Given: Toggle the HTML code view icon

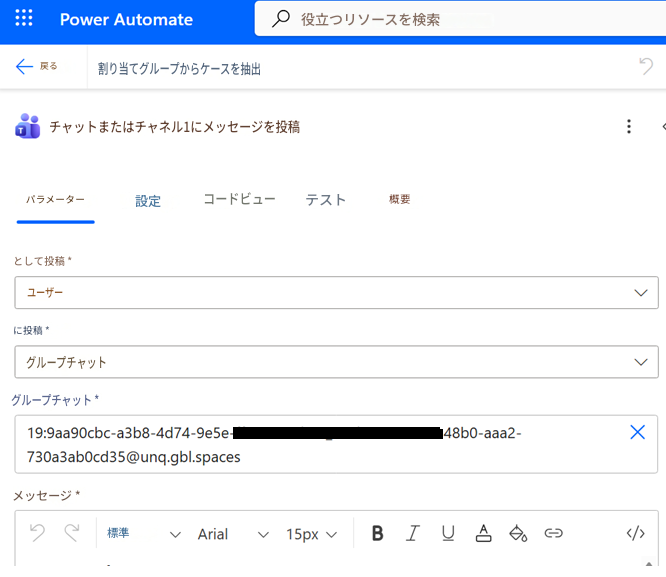Looking at the screenshot, I should (635, 533).
